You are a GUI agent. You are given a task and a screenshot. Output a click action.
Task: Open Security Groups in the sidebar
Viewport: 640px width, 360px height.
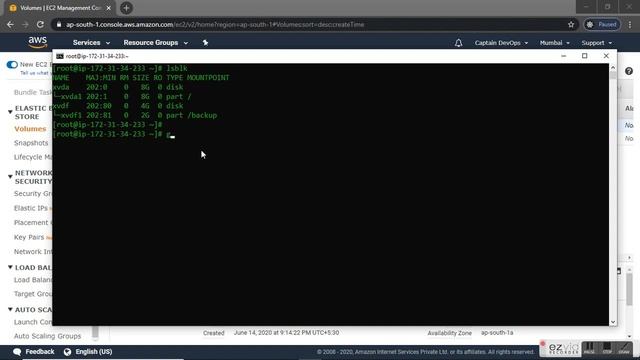click(33, 193)
